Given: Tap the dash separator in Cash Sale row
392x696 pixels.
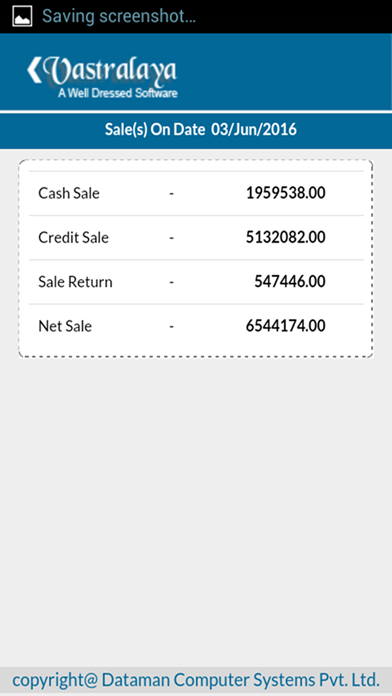Looking at the screenshot, I should pos(171,194).
